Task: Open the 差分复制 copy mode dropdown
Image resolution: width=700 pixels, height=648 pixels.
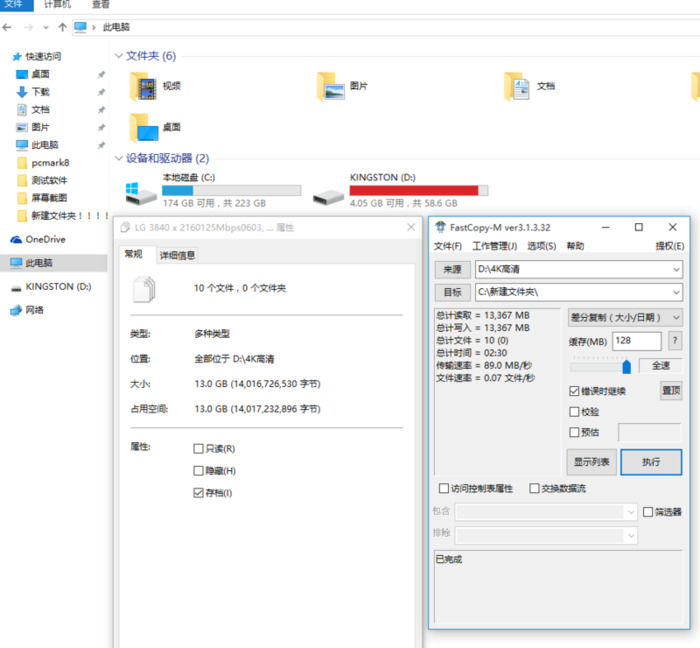Action: click(x=676, y=317)
